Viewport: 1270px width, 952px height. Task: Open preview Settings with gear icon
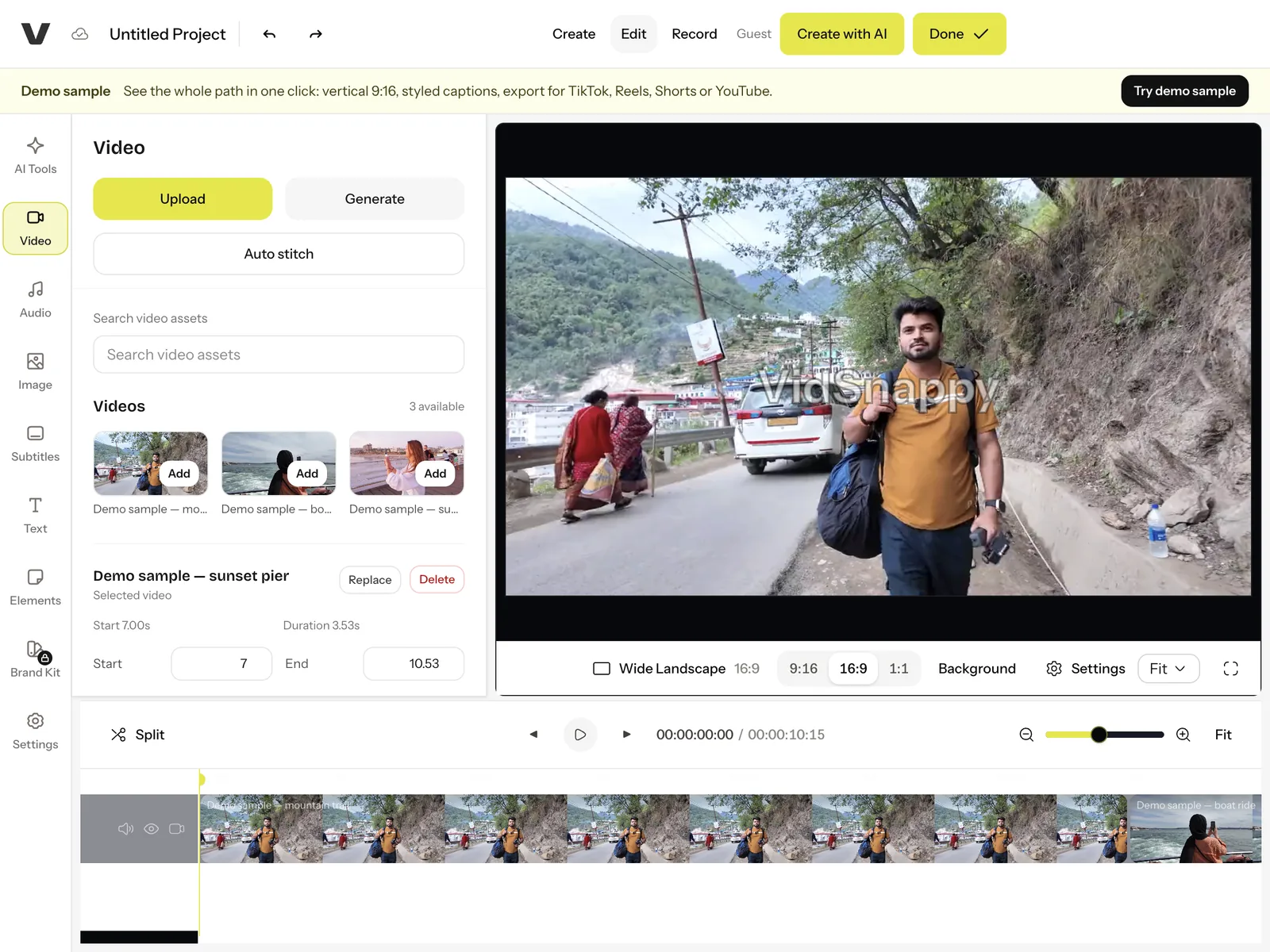point(1085,669)
